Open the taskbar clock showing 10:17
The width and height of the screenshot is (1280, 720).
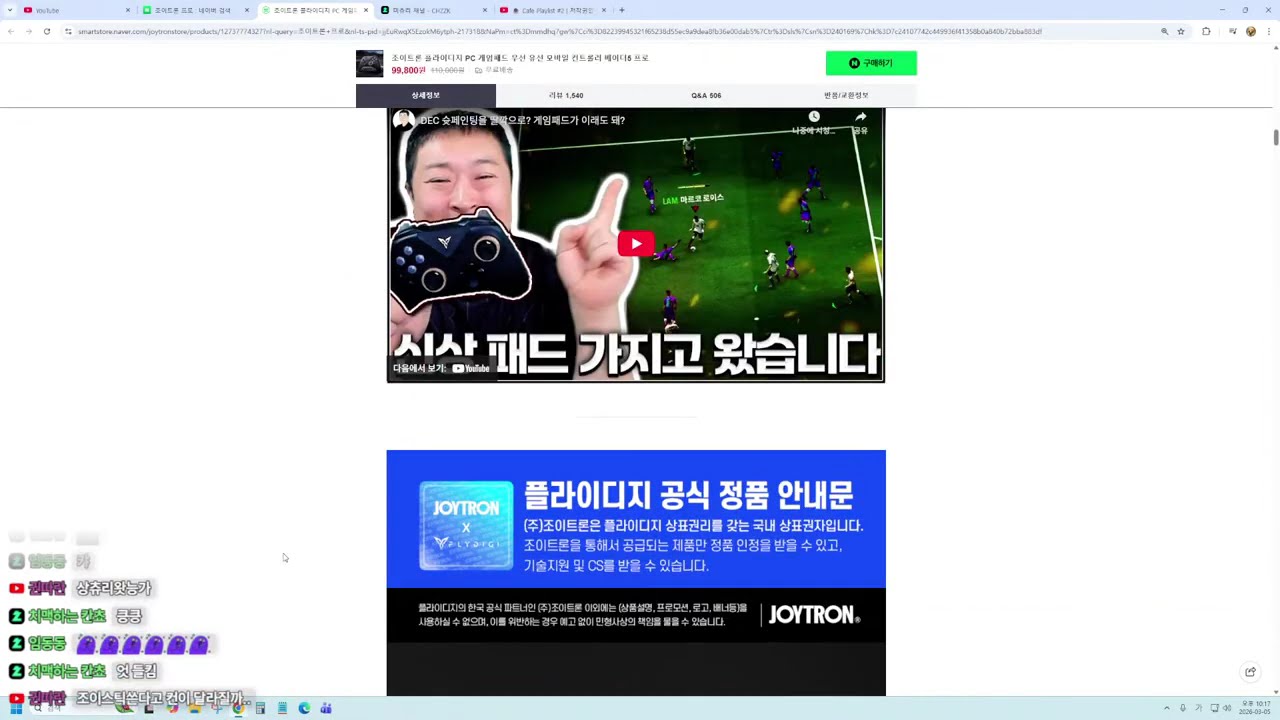click(1256, 708)
